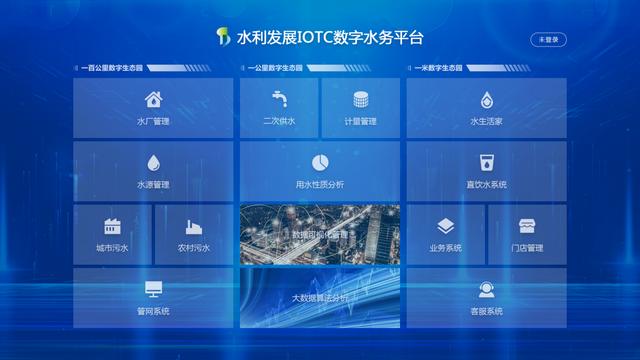Click the 管网系统 label text
The height and width of the screenshot is (360, 640).
tap(153, 311)
